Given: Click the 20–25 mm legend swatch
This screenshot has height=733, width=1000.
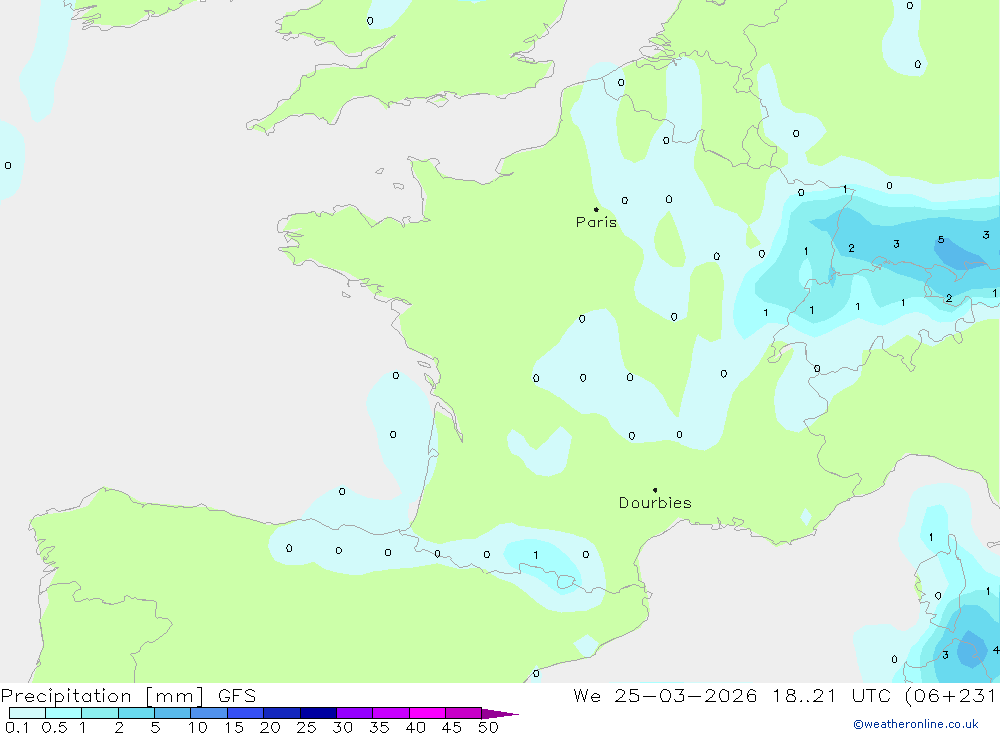Looking at the screenshot, I should click(x=282, y=713).
